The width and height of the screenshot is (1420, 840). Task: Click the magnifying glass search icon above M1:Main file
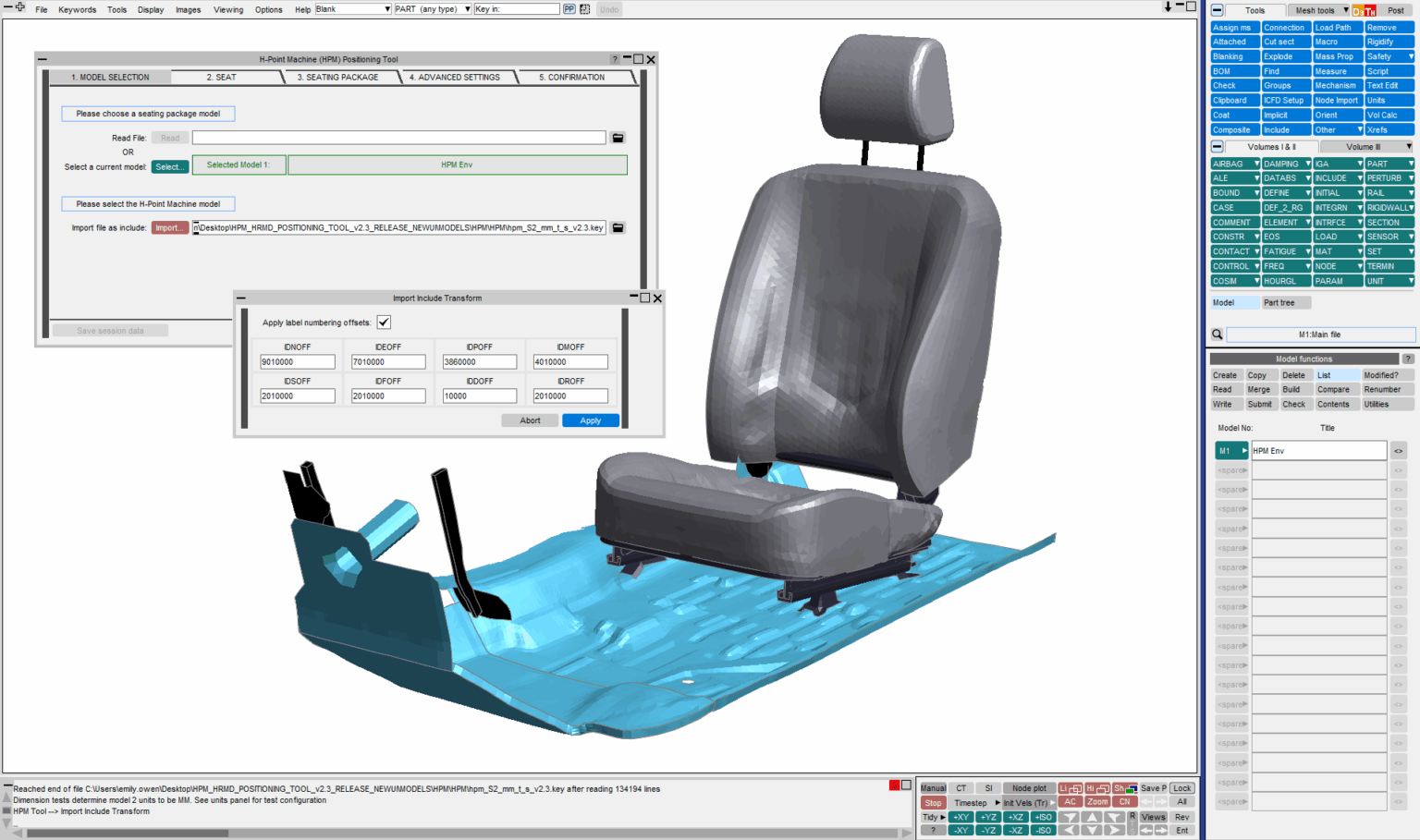[1218, 334]
